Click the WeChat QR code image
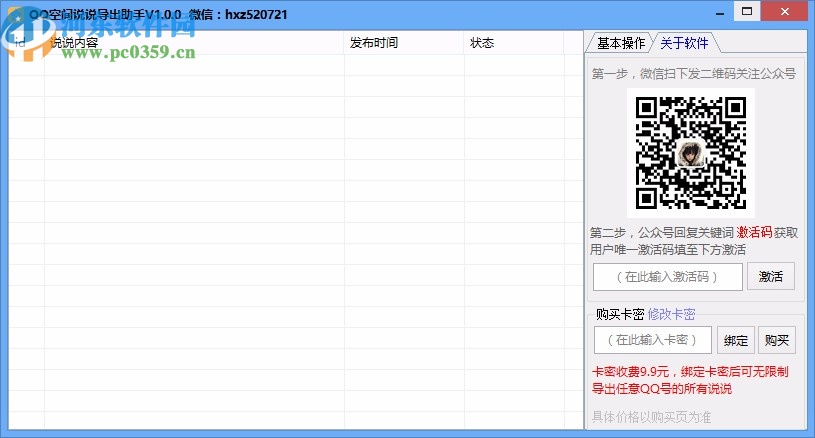This screenshot has height=438, width=815. tap(691, 153)
